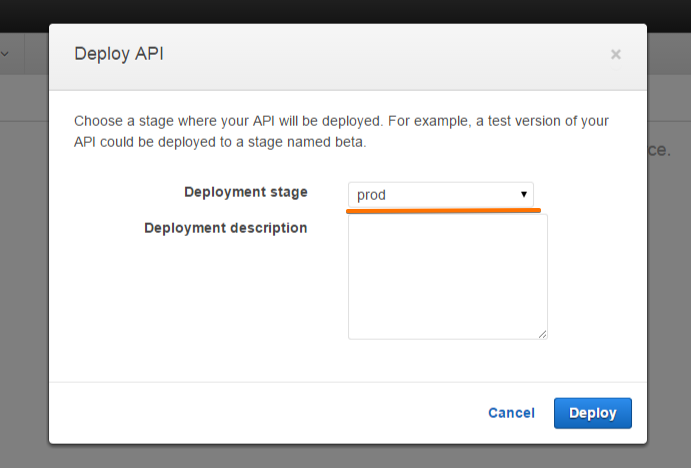Screen dimensions: 691x468
Task: Click the orange underline below the stage selector
Action: [444, 211]
